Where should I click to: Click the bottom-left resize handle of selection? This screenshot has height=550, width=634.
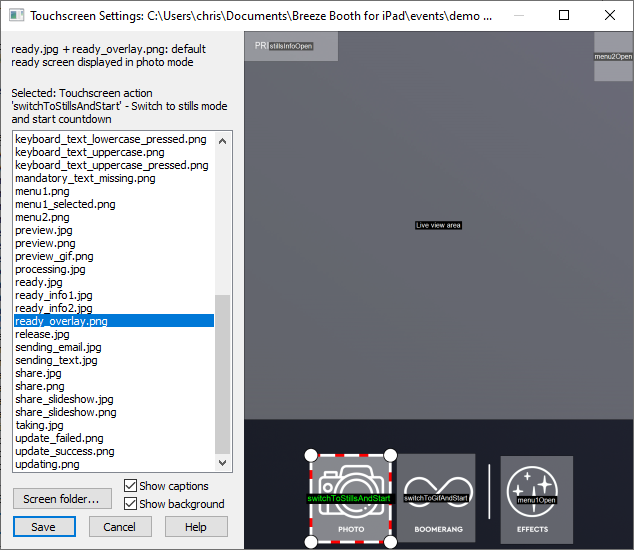pyautogui.click(x=311, y=542)
